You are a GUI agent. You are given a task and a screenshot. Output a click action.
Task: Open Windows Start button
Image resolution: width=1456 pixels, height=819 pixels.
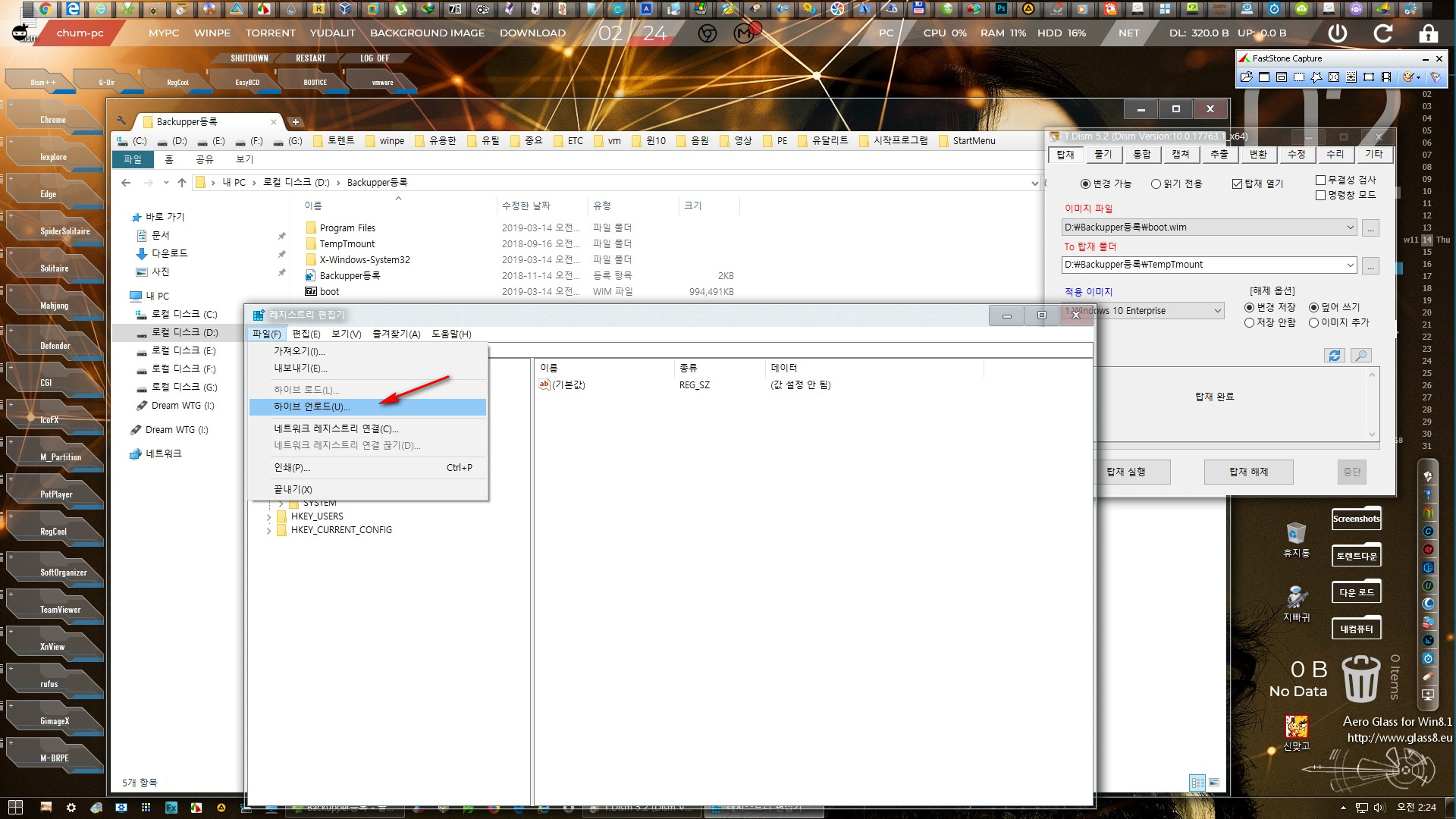tap(15, 807)
